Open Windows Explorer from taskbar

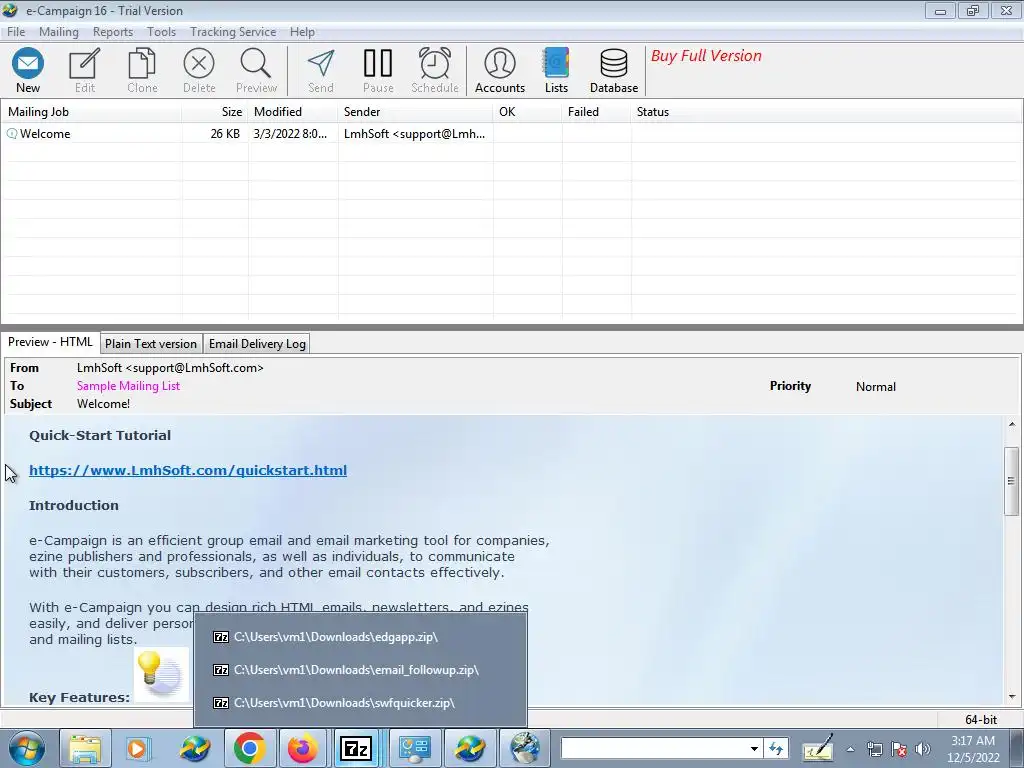pos(85,748)
